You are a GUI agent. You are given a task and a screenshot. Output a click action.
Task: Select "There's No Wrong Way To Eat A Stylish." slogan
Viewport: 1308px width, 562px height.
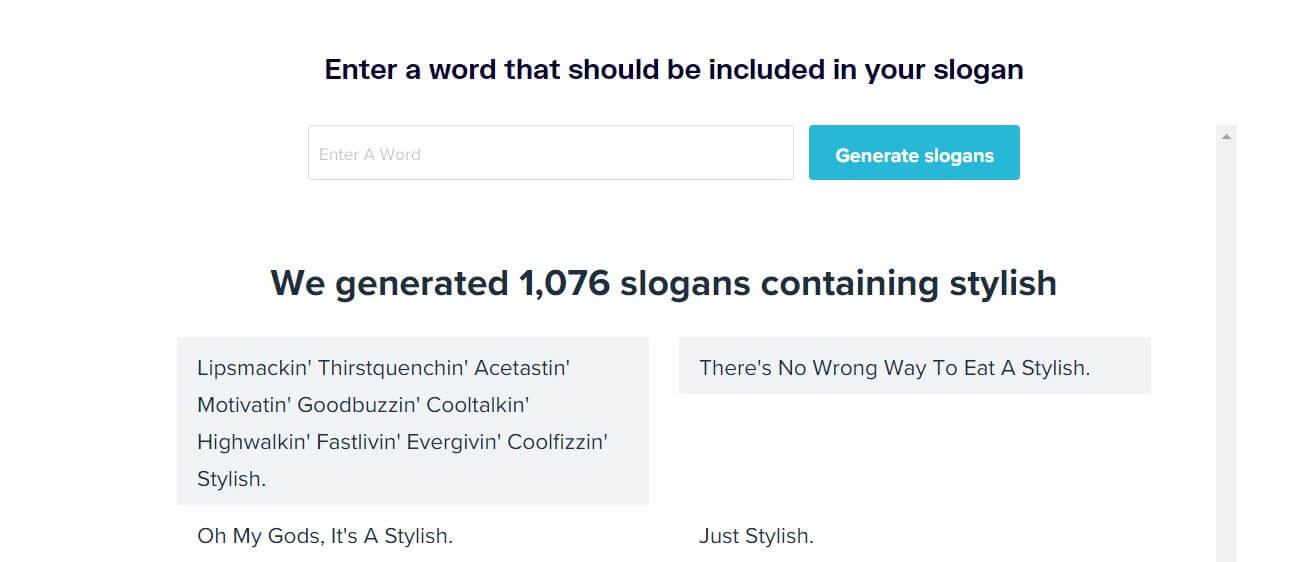894,368
